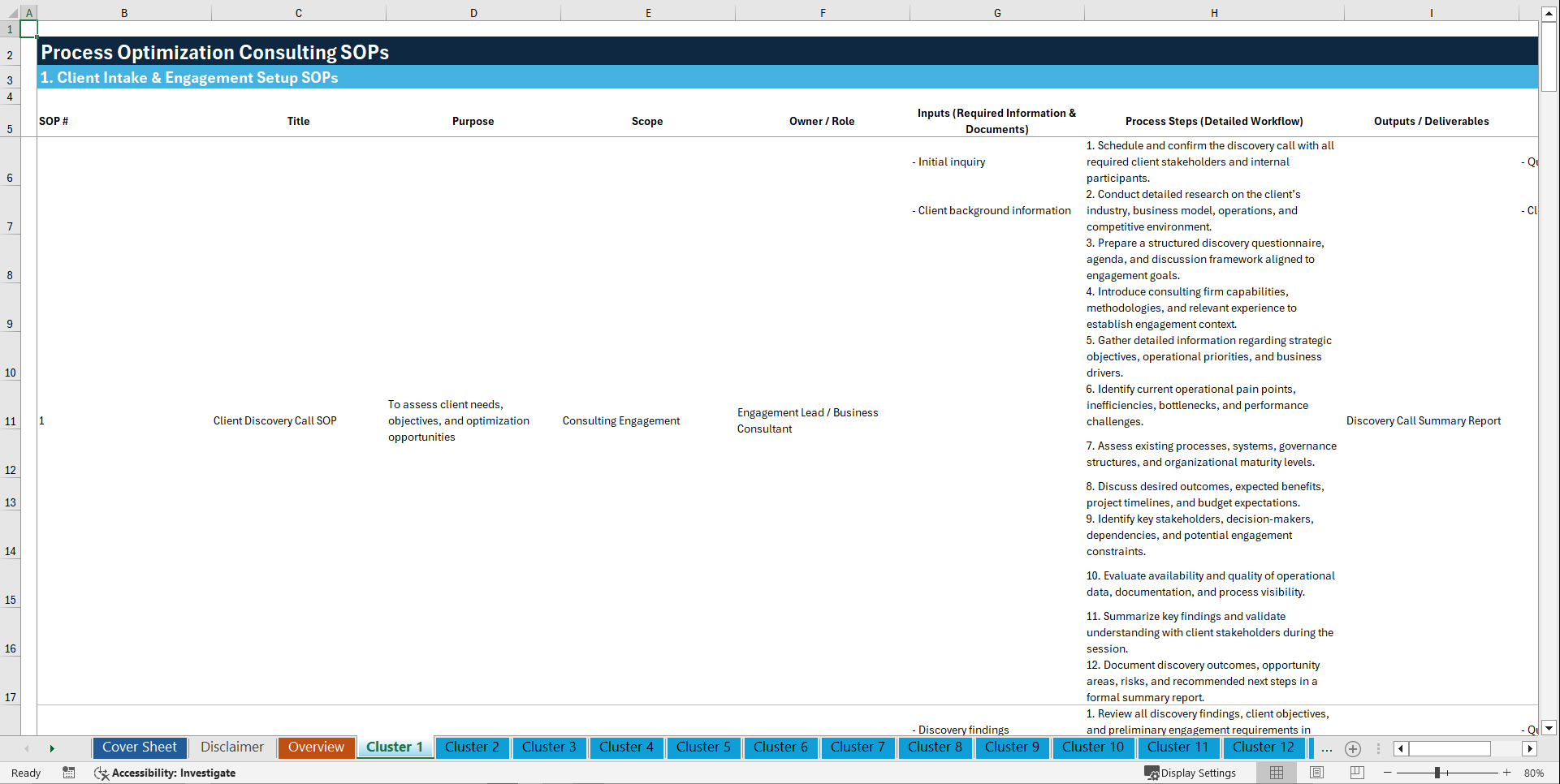Open the Cluster 8 tab
1560x784 pixels.
(x=935, y=747)
